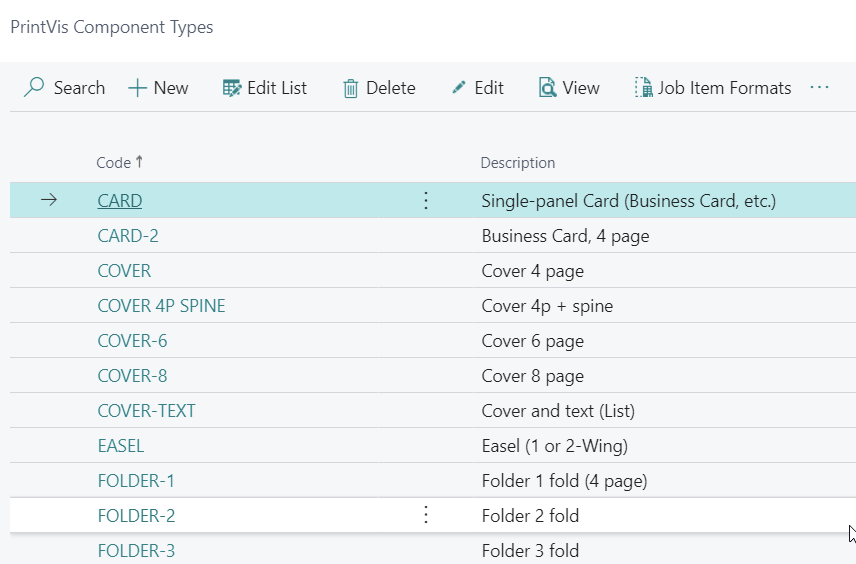856x564 pixels.
Task: Click the Delete action label
Action: pos(390,88)
